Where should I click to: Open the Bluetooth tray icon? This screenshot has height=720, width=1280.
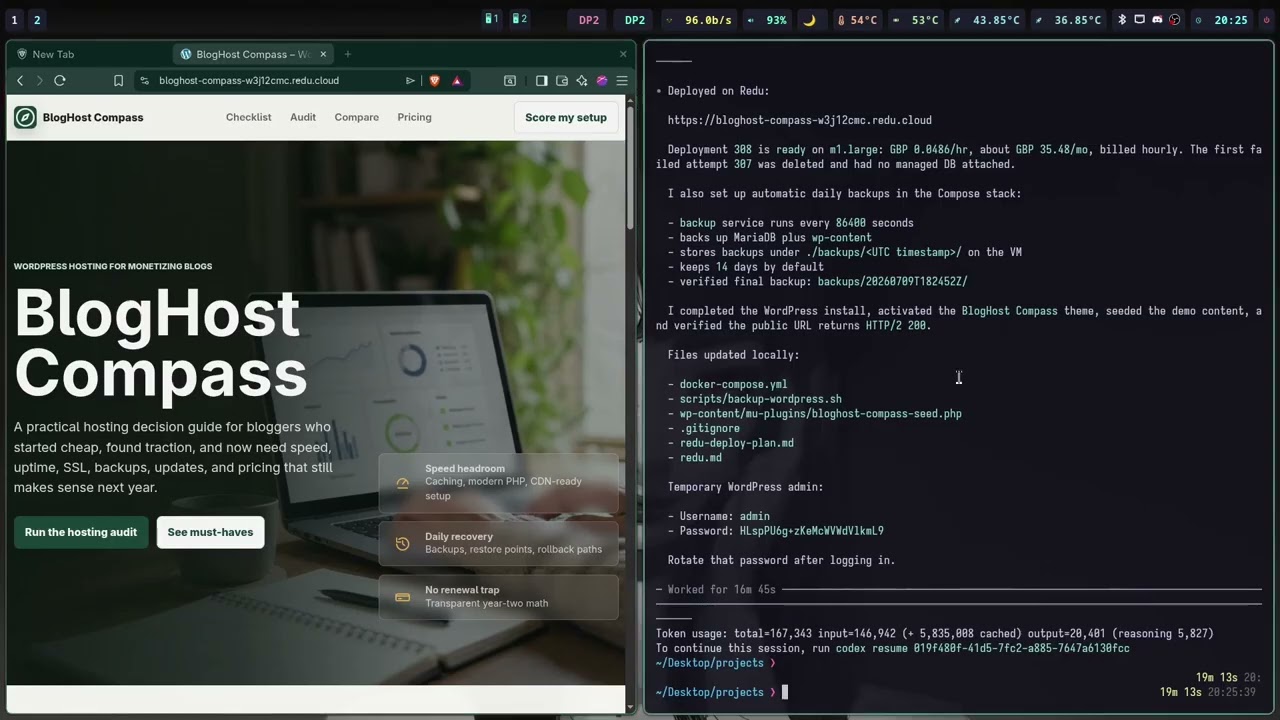click(x=1122, y=20)
